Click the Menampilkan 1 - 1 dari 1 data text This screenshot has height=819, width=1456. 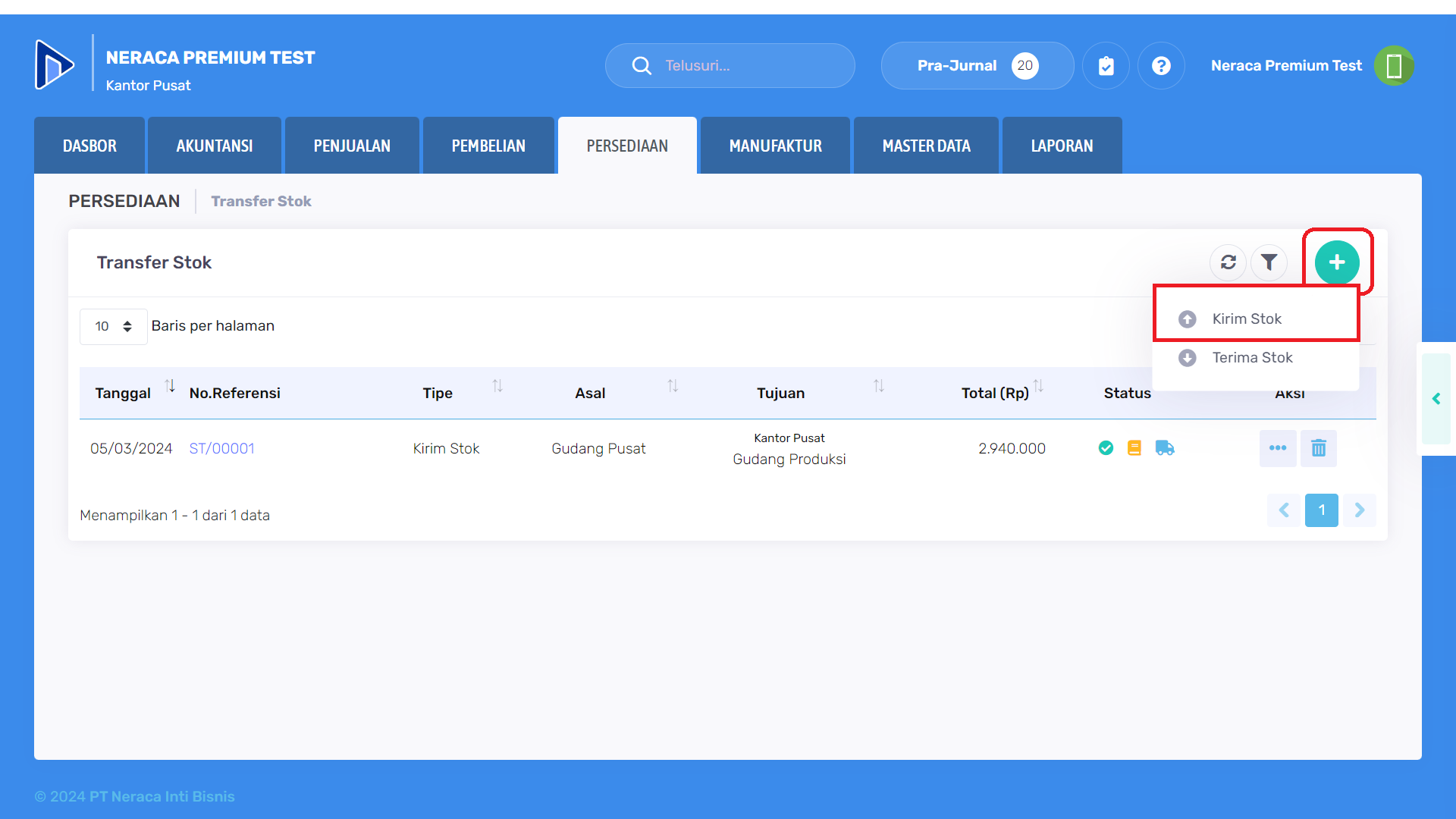tap(174, 516)
